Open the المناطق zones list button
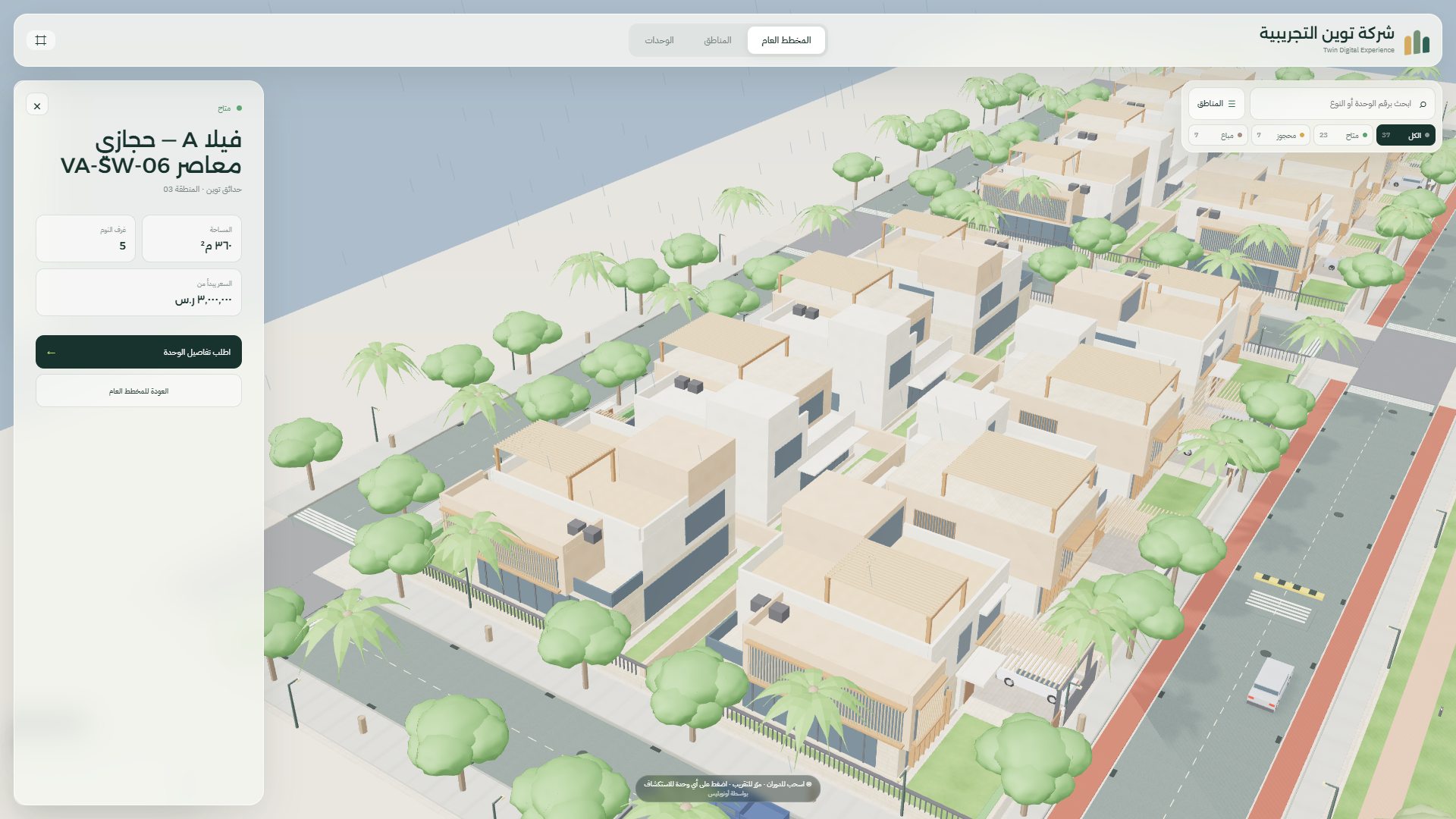 (x=1216, y=104)
